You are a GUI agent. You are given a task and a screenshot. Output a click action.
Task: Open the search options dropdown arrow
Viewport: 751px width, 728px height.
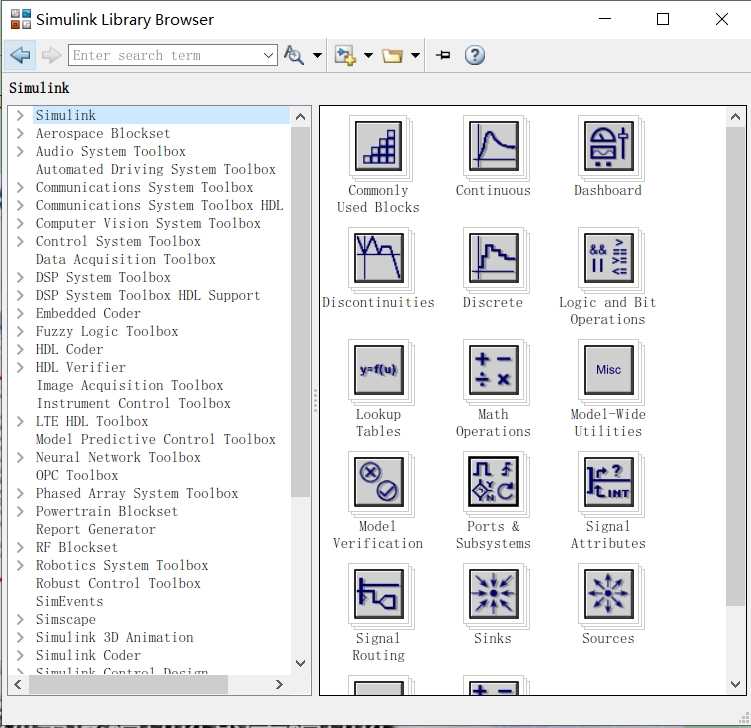(317, 55)
